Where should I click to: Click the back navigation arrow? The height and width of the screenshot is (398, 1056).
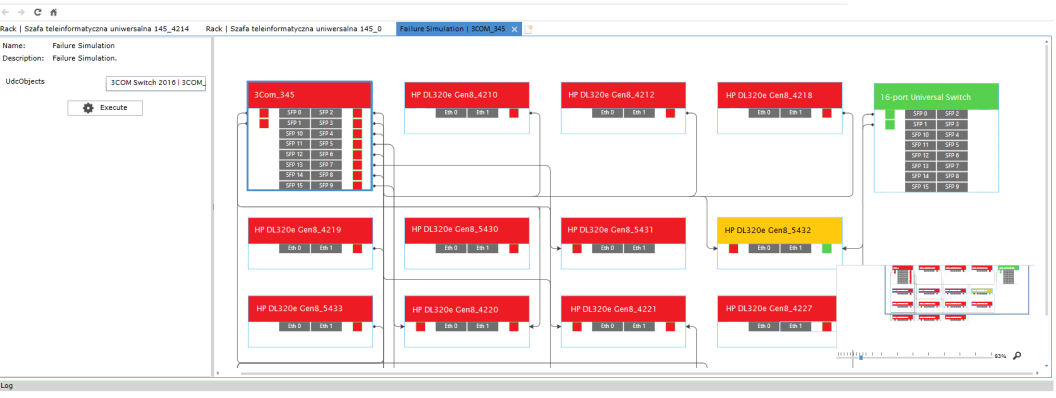(6, 12)
